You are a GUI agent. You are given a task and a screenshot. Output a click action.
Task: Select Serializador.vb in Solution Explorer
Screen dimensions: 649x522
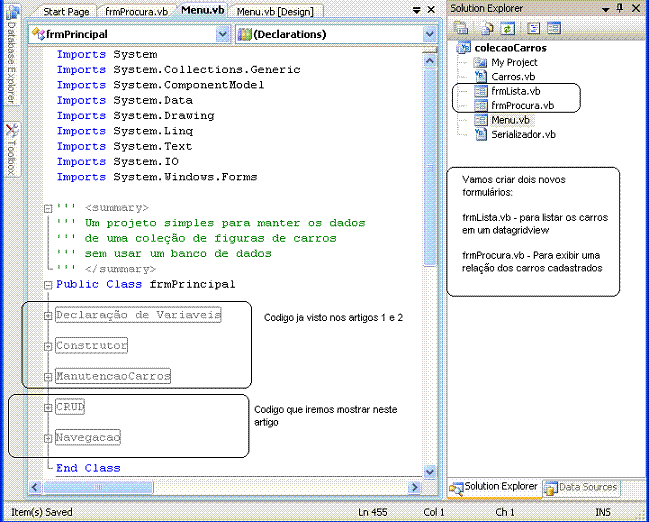pos(523,135)
